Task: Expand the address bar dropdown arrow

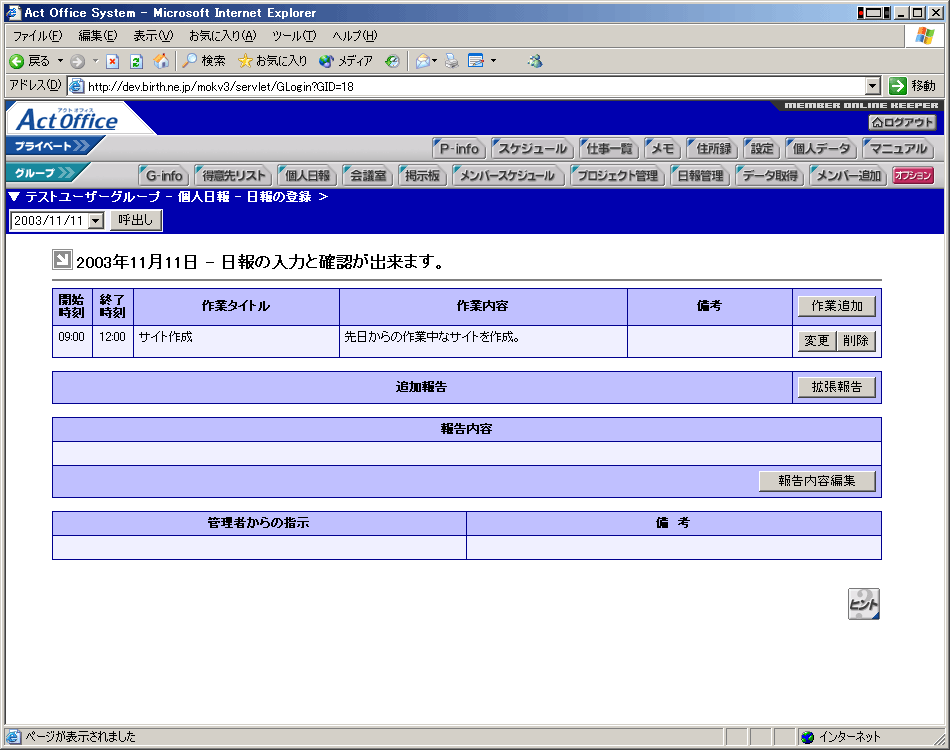Action: tap(872, 86)
